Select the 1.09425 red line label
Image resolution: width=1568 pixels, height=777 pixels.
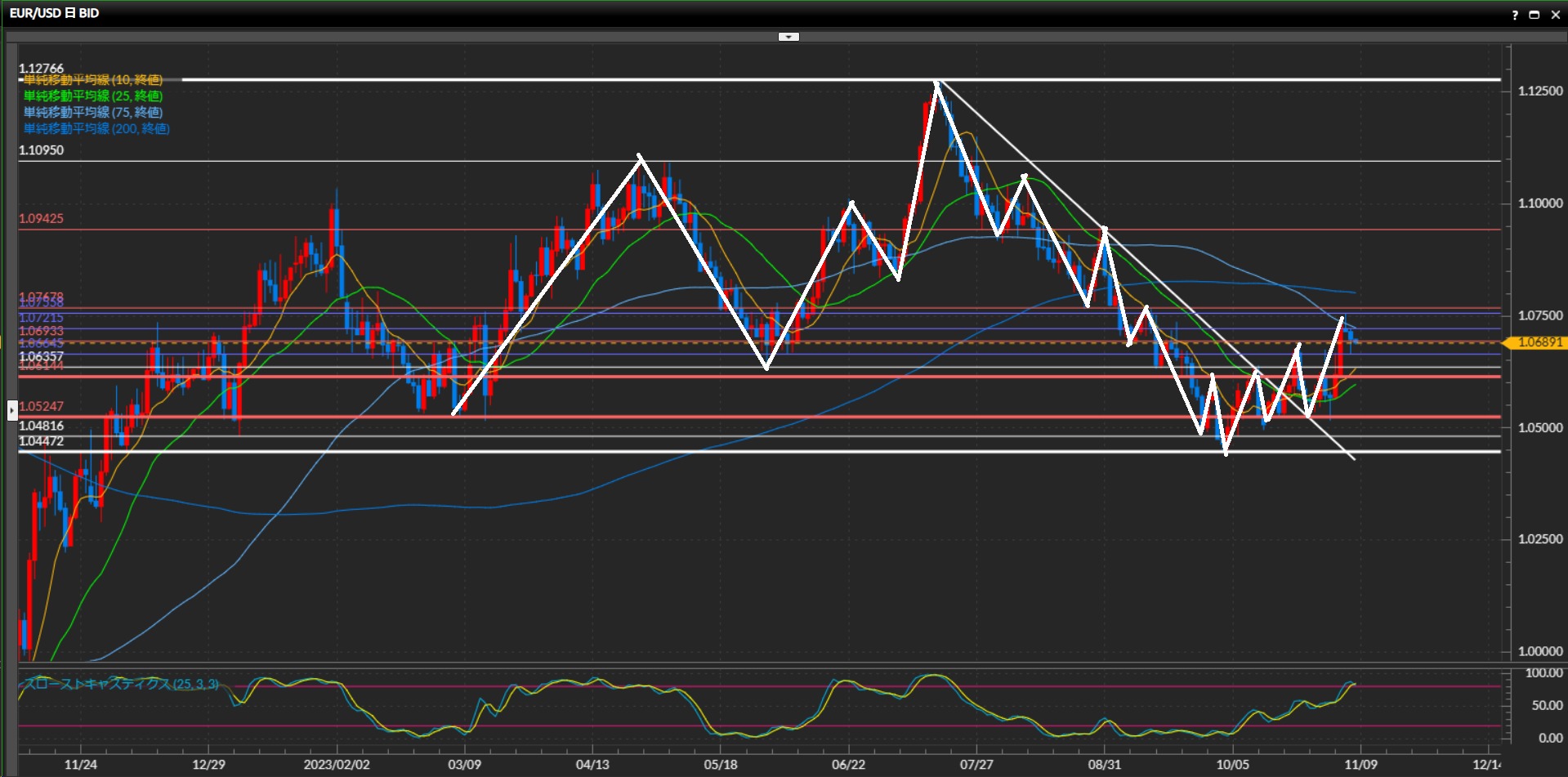(x=41, y=219)
